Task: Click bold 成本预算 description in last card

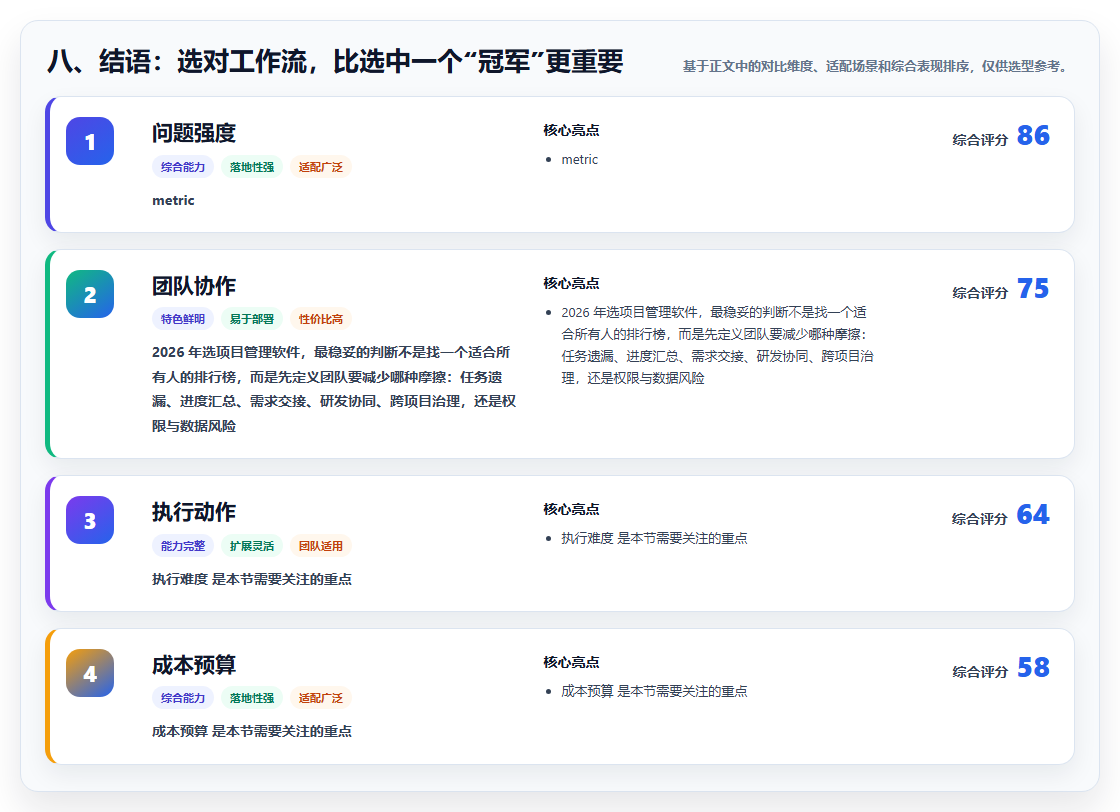Action: (251, 731)
